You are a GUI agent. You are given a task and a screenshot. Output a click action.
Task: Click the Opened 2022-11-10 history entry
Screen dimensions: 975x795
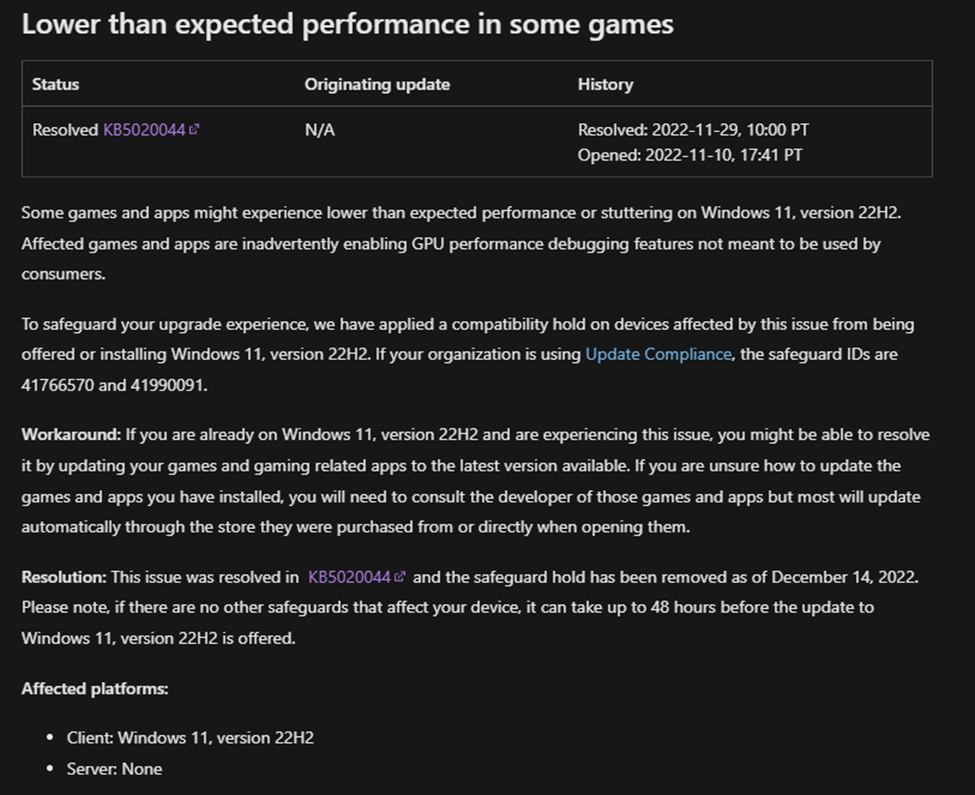pyautogui.click(x=690, y=155)
